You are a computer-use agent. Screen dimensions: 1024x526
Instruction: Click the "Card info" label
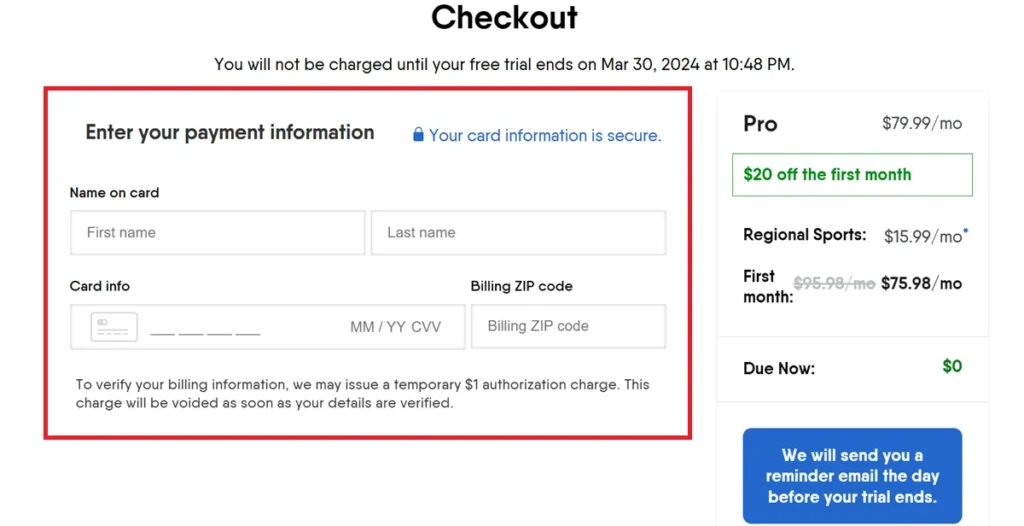pyautogui.click(x=100, y=286)
